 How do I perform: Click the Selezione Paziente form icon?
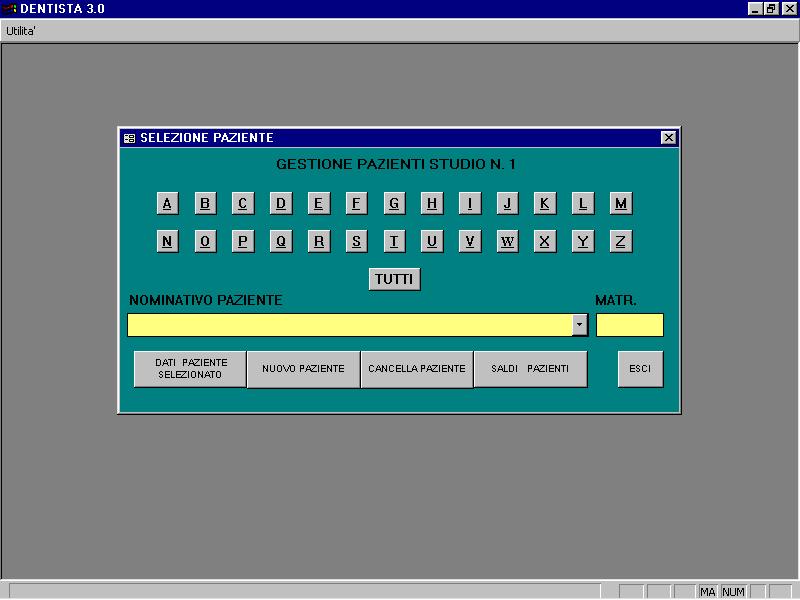pos(130,138)
